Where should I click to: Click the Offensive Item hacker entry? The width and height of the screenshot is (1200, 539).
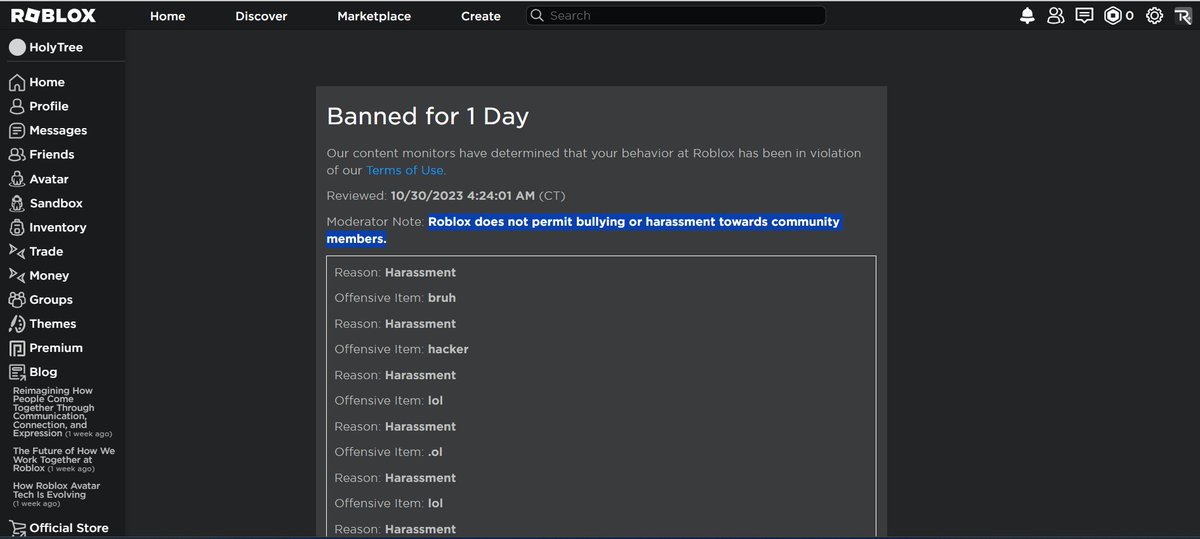401,349
